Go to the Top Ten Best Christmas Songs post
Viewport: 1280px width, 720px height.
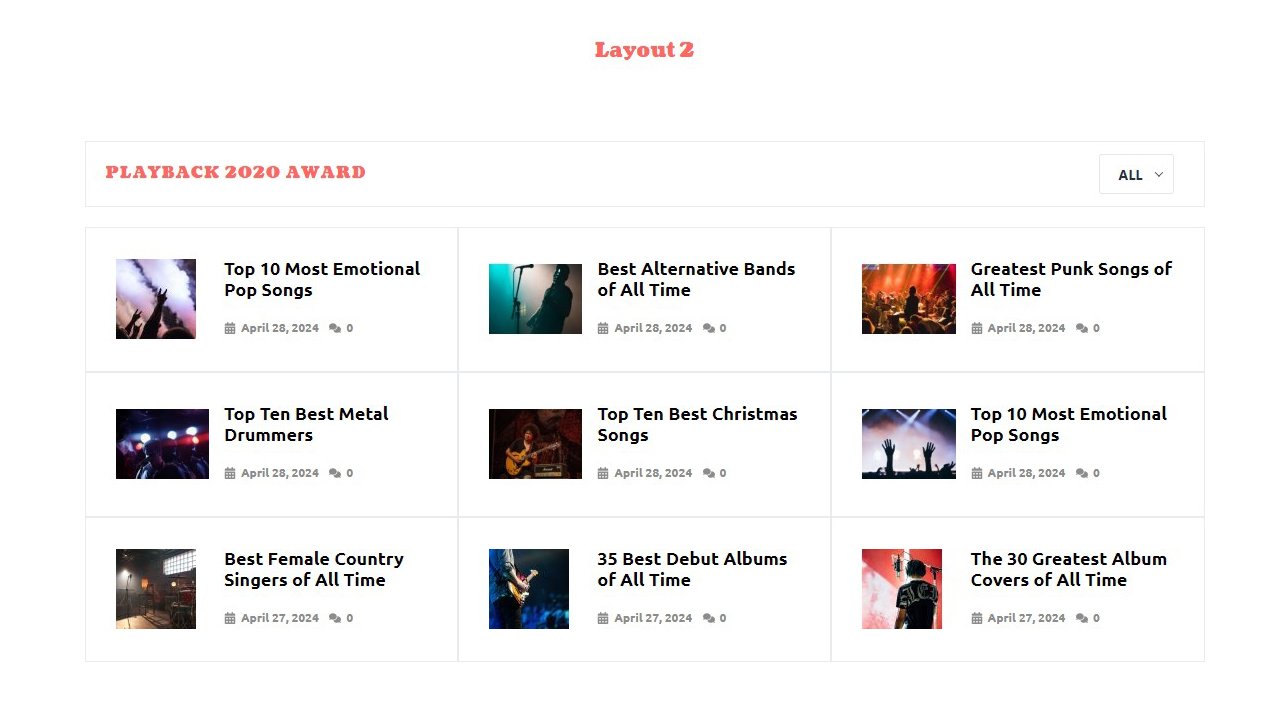(x=697, y=424)
